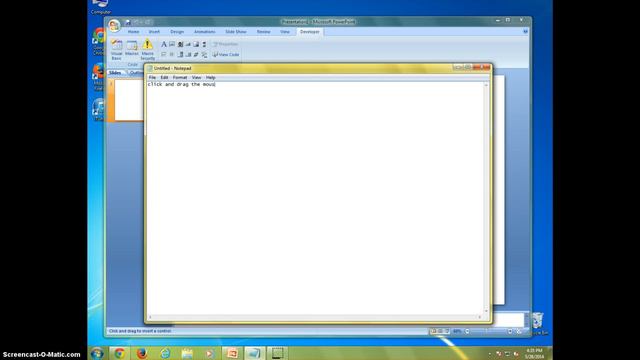Select the Check Box control
640x360 pixels.
coord(164,54)
